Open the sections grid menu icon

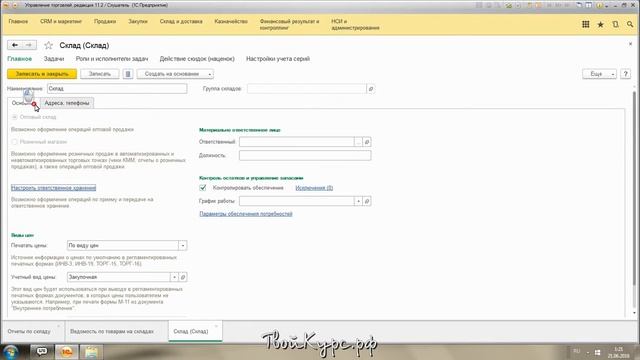[x=585, y=24]
